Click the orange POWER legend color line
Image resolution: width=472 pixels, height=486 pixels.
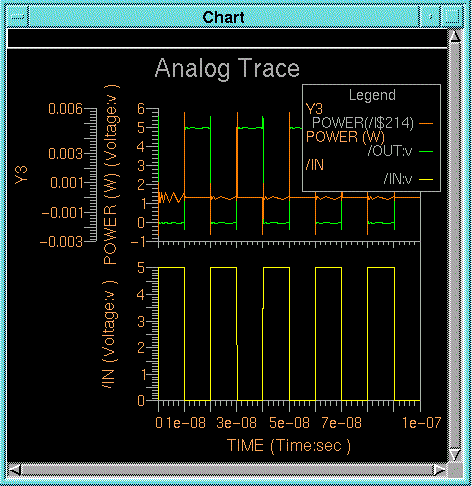(426, 124)
